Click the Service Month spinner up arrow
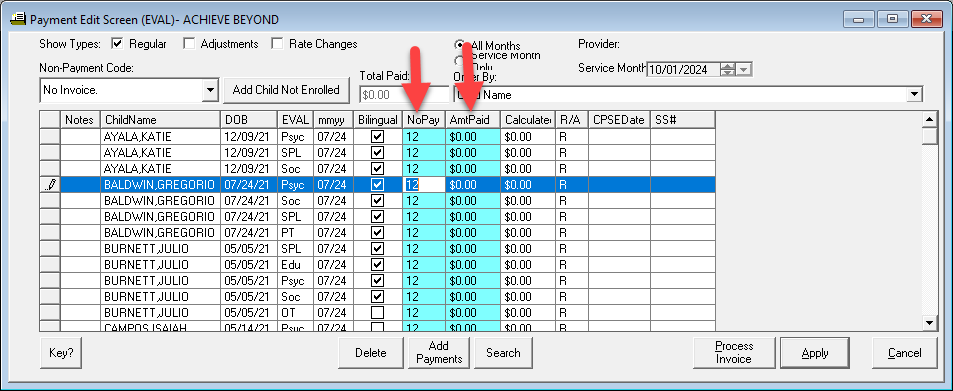The image size is (953, 391). [x=728, y=66]
